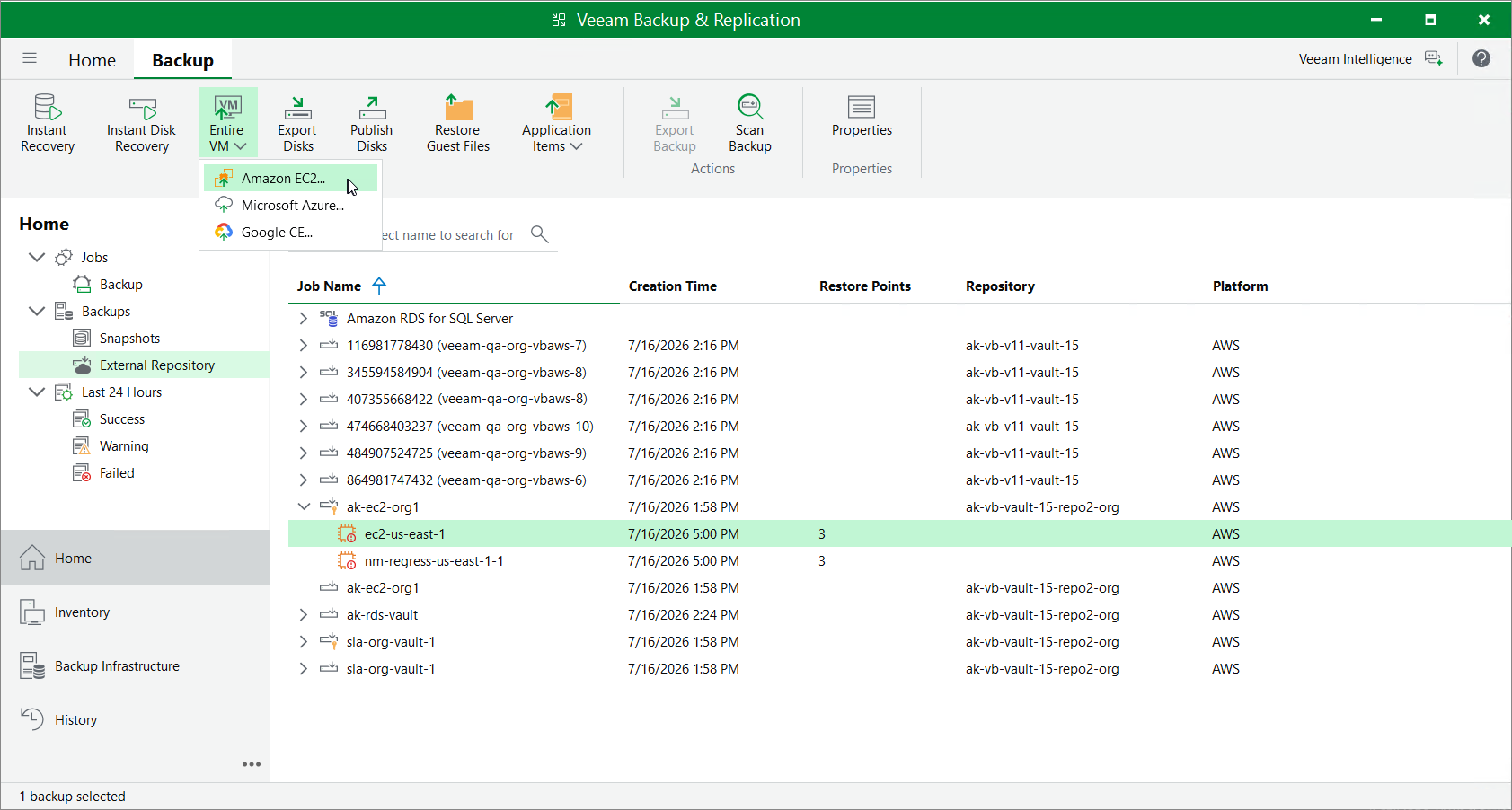Sort by the Restore Points column
This screenshot has height=810, width=1512.
[x=865, y=286]
